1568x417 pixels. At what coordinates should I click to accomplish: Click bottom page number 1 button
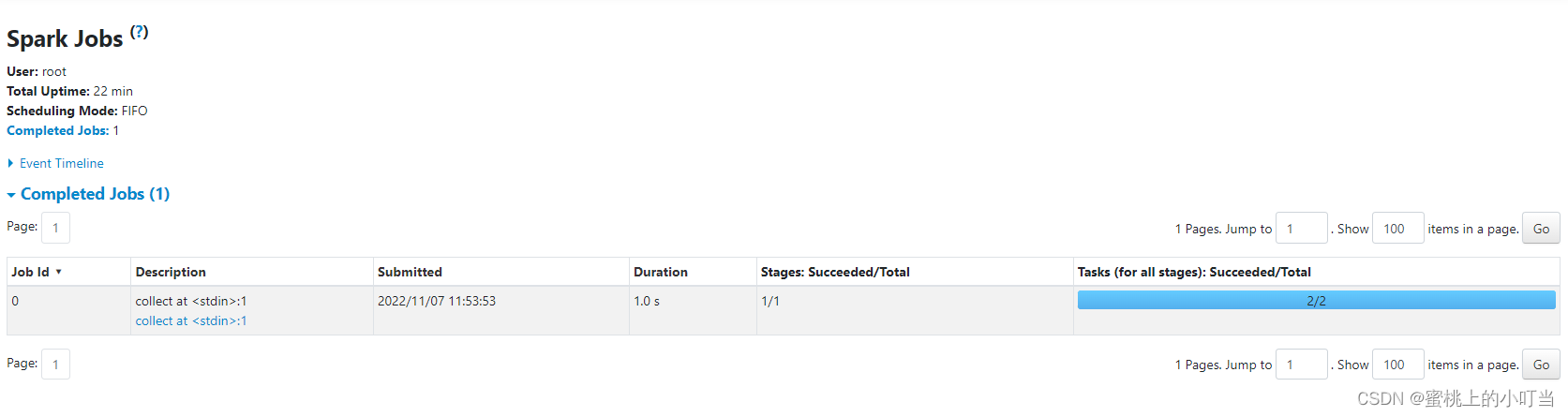55,365
